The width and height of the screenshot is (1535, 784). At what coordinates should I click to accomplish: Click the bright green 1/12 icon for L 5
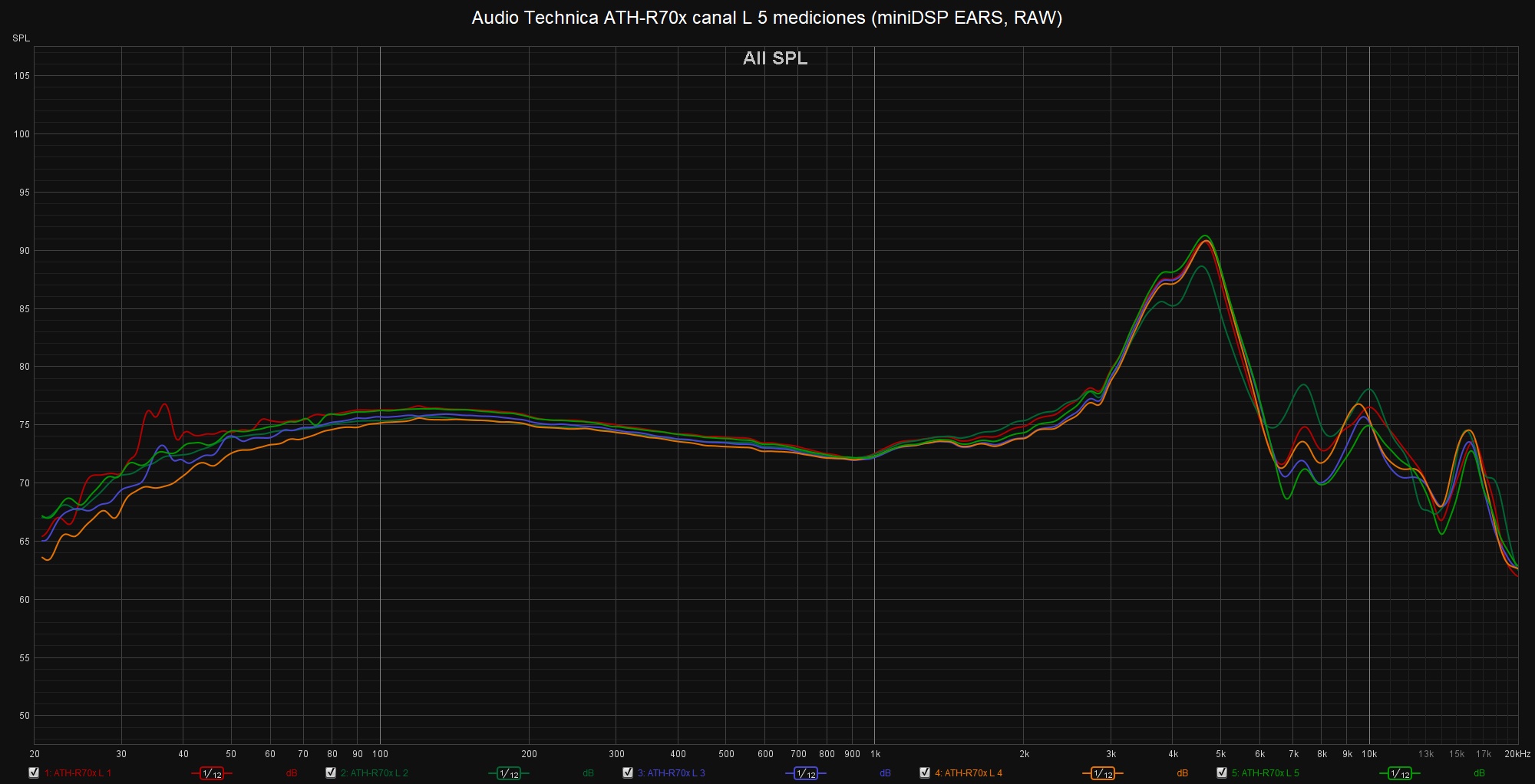coord(1399,773)
